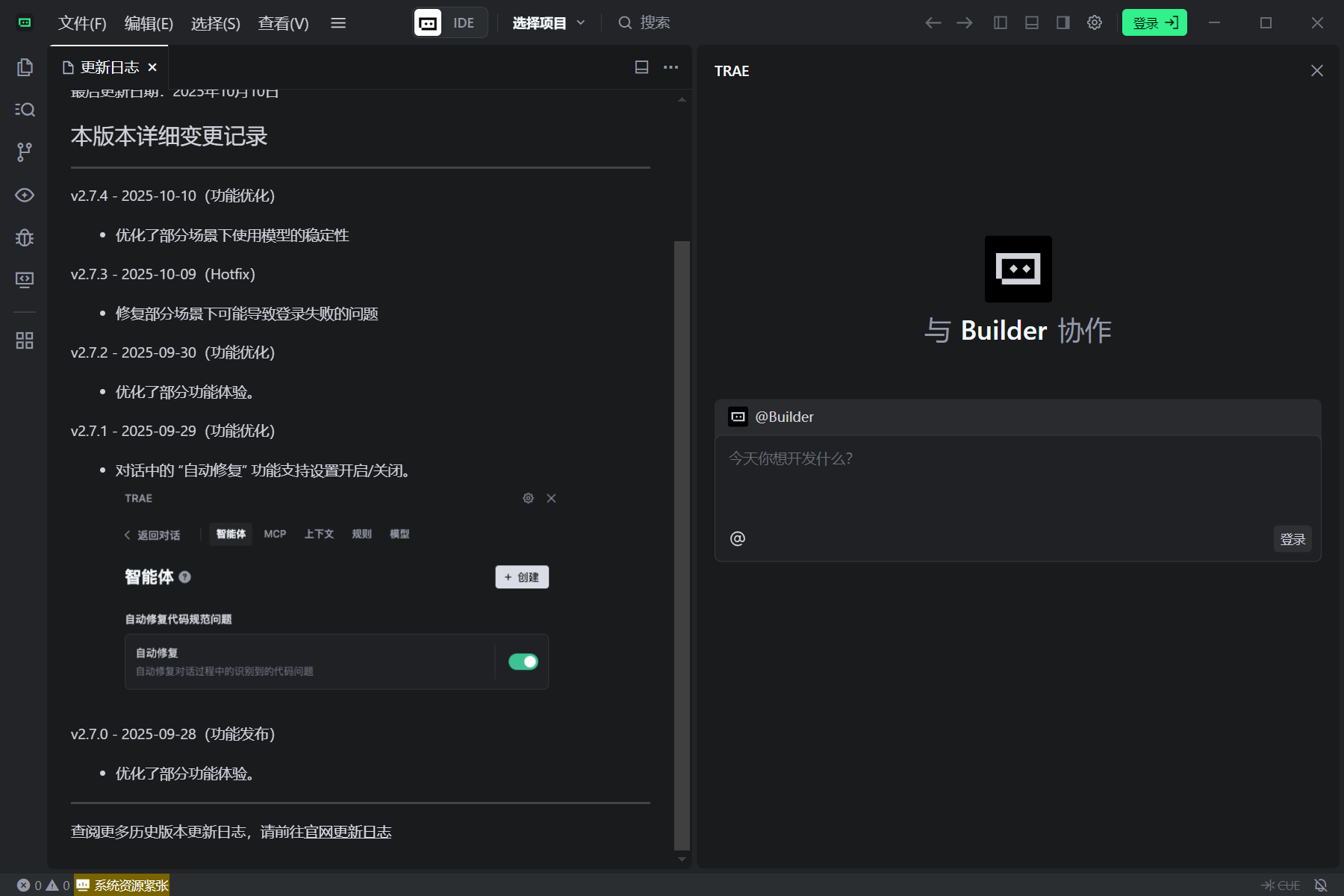
Task: Open the eye-shaped preview icon in sidebar
Action: tap(25, 195)
